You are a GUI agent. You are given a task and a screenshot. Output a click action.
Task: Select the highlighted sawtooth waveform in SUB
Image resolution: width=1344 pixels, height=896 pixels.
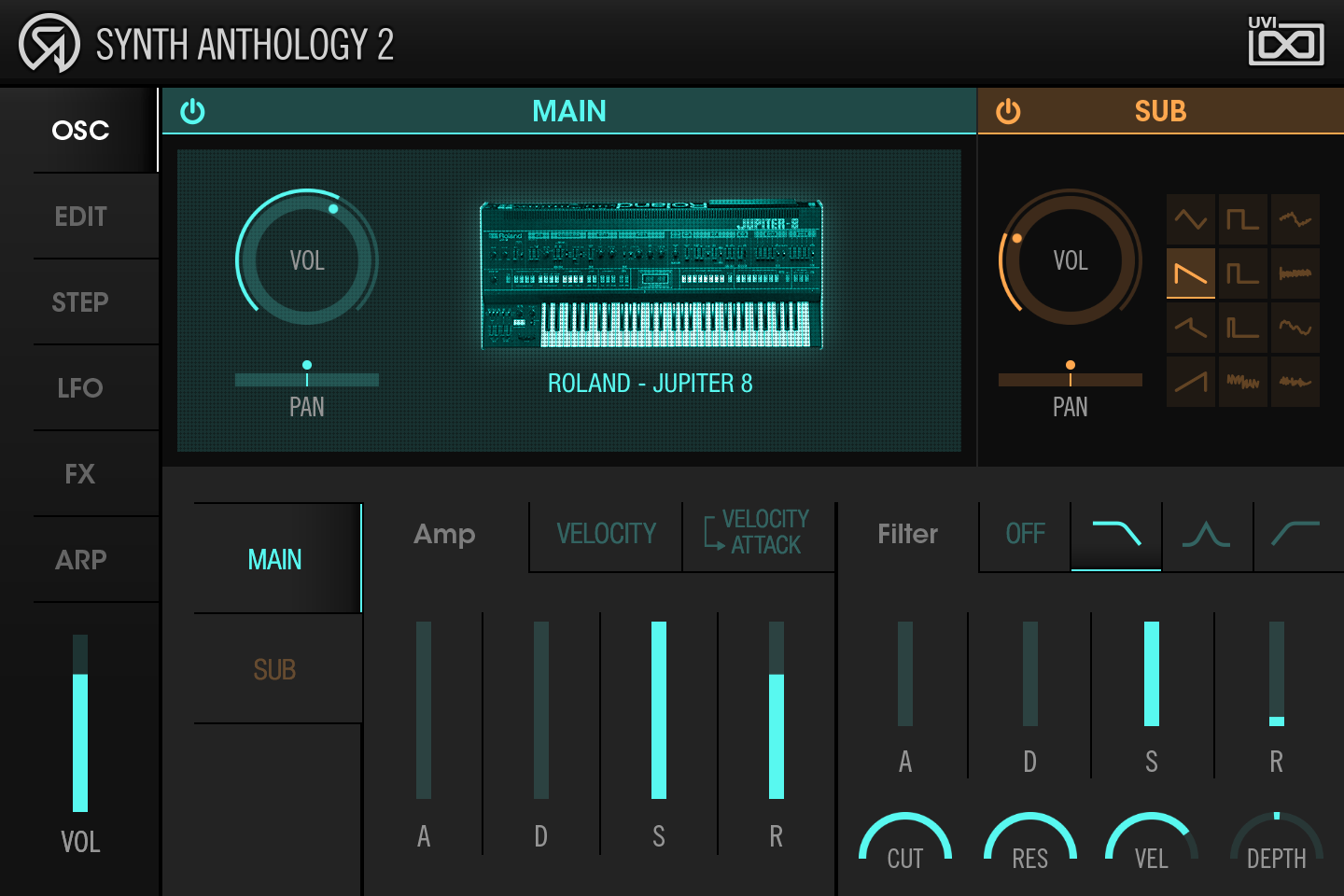(1191, 273)
